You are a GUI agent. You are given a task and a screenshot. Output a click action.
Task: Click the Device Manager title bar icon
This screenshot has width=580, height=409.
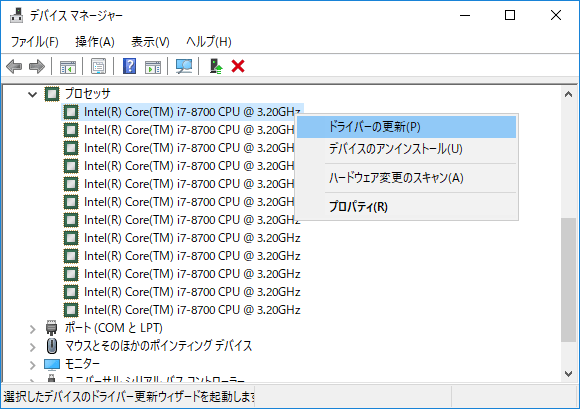click(x=16, y=15)
